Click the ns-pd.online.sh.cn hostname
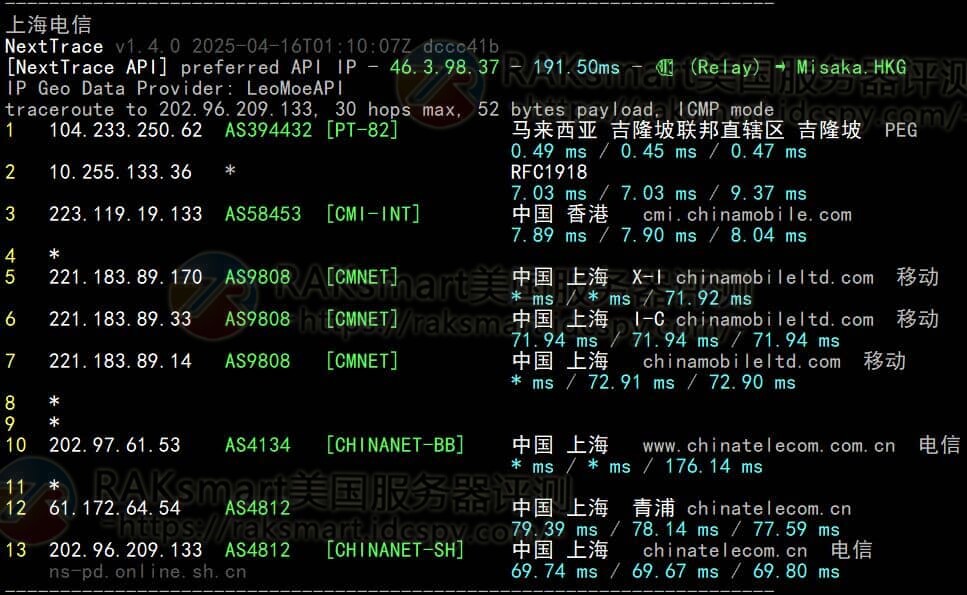The image size is (967, 595). (x=147, y=572)
